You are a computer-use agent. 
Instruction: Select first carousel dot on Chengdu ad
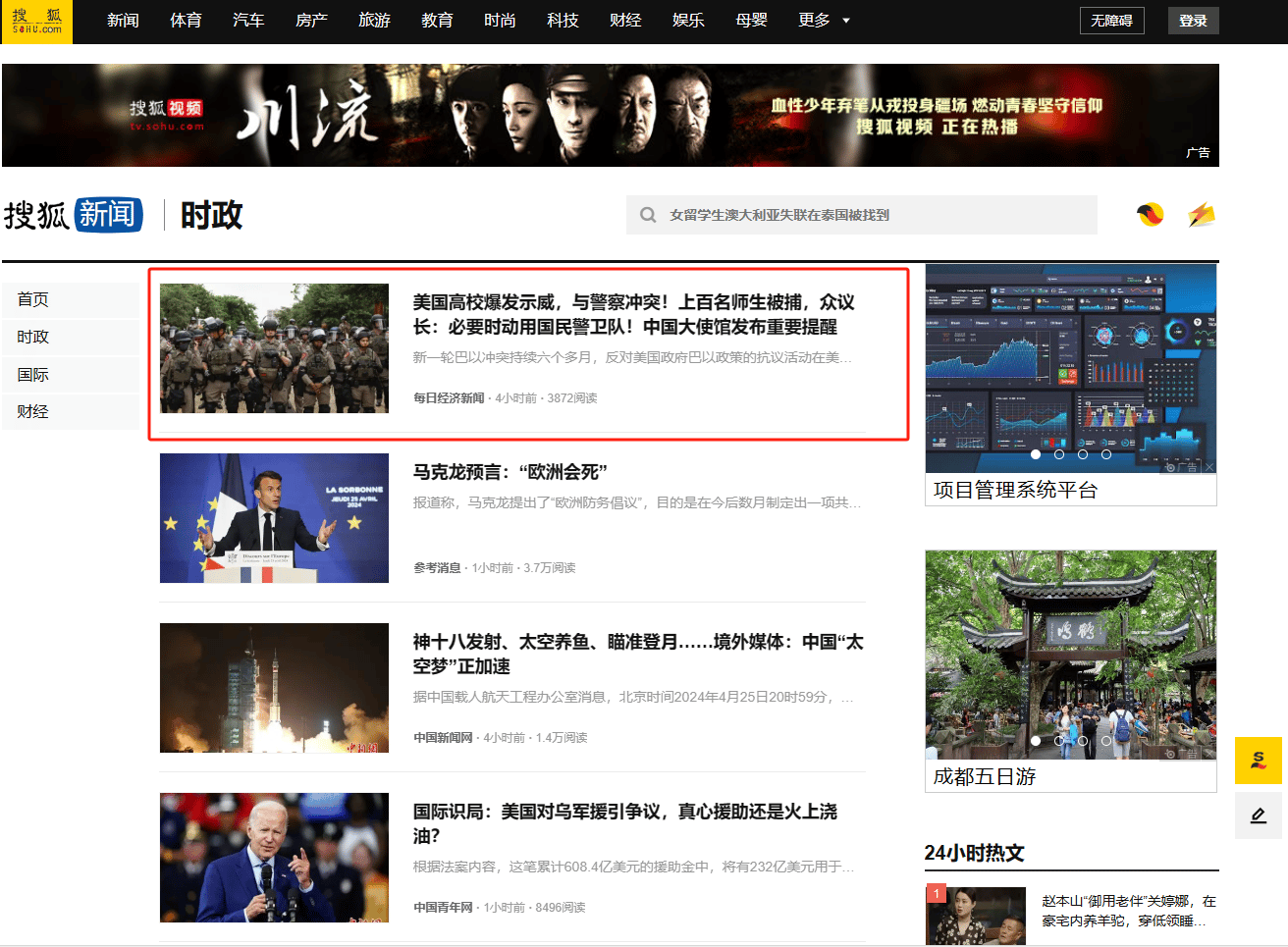tap(1036, 741)
